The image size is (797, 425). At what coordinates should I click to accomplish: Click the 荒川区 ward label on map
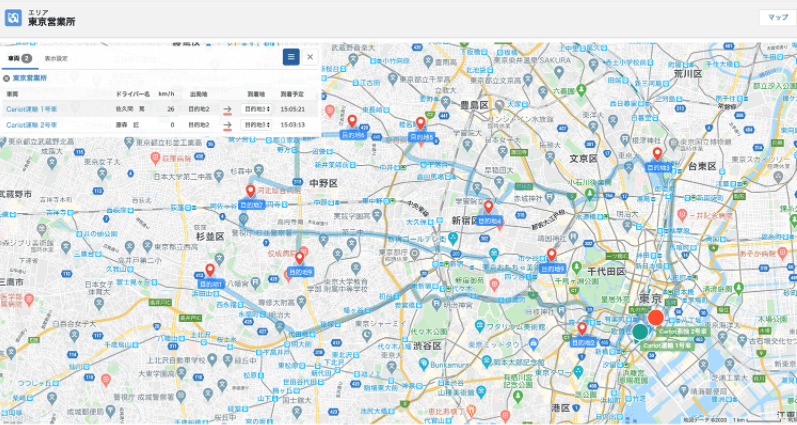click(x=688, y=74)
